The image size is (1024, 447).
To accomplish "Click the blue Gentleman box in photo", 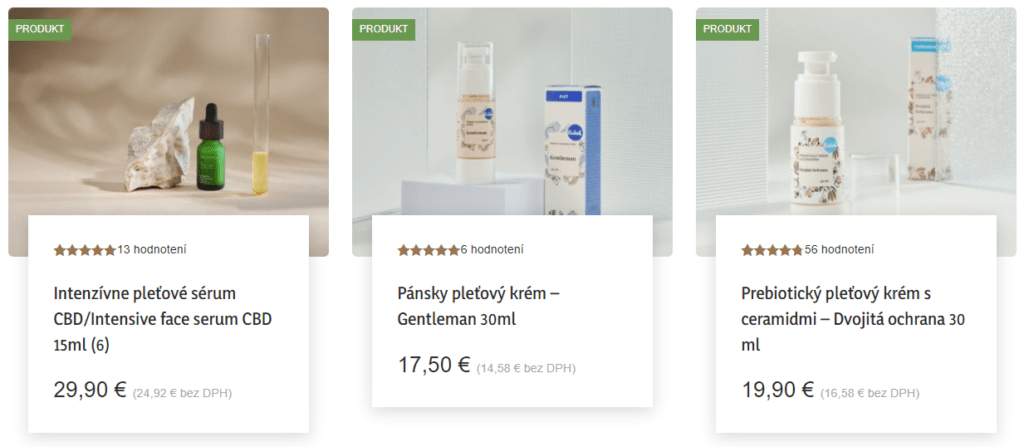I will [x=573, y=150].
